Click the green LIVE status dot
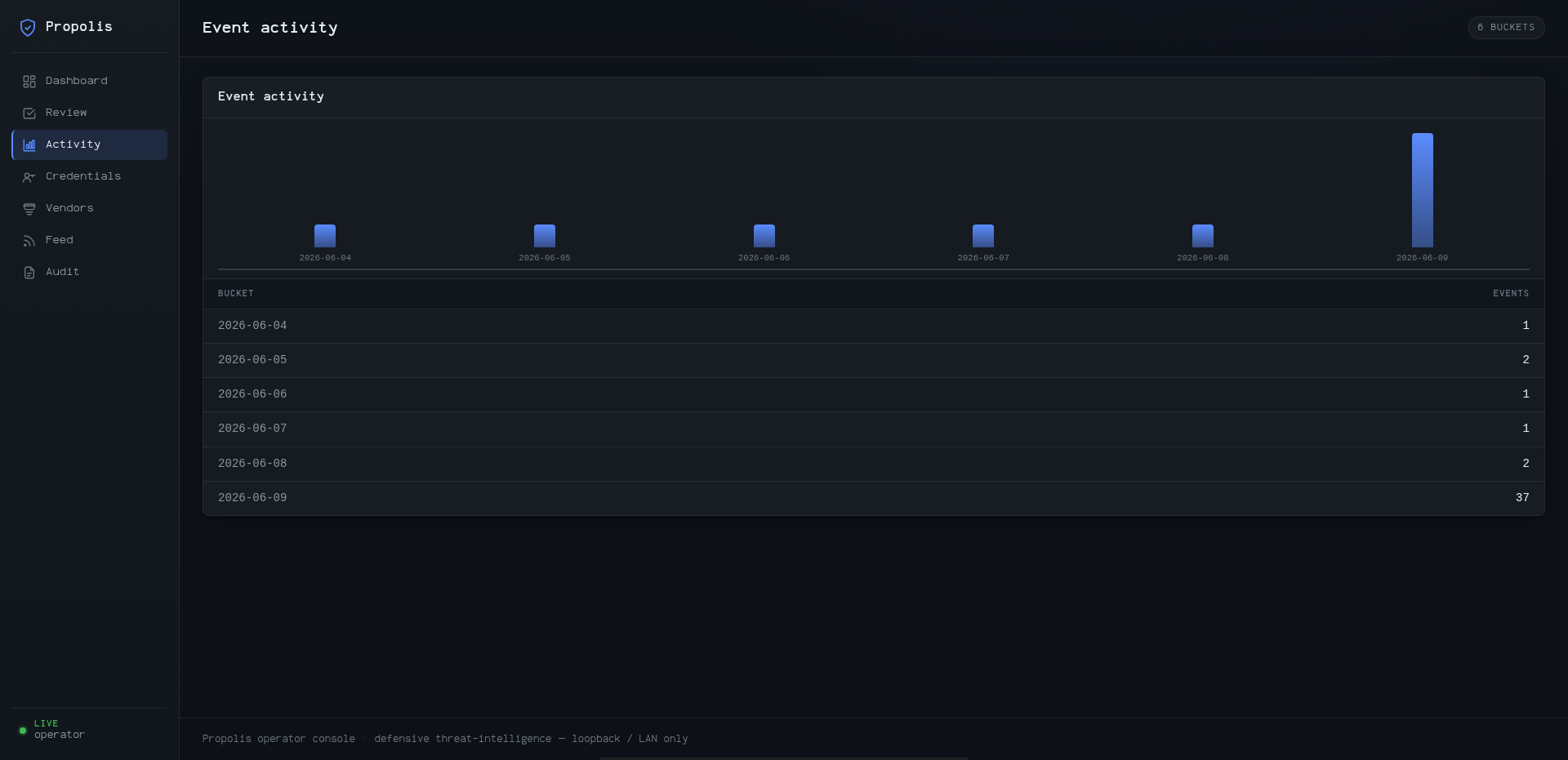Image resolution: width=1568 pixels, height=760 pixels. coord(23,731)
